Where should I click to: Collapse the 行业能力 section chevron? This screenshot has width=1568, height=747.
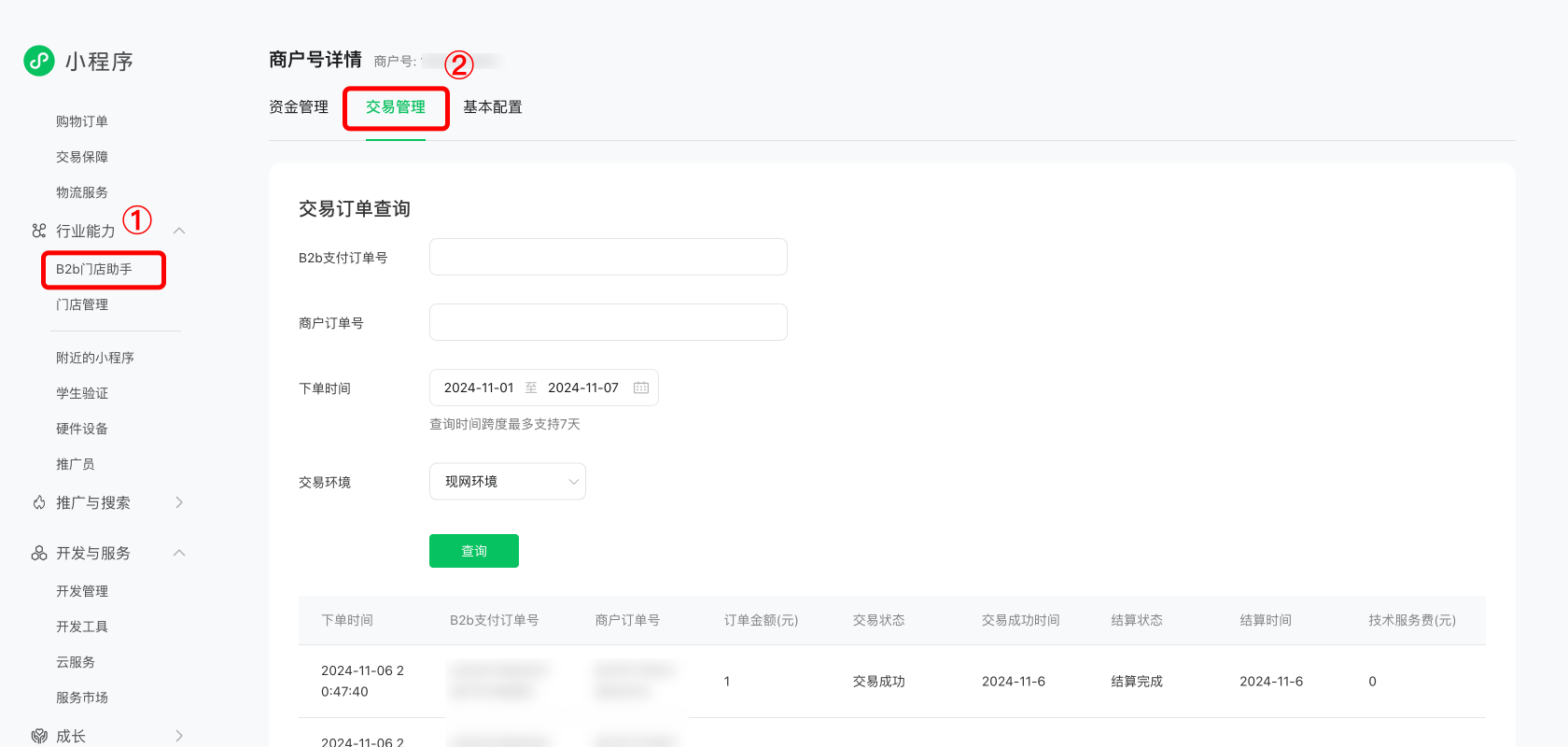pyautogui.click(x=179, y=231)
